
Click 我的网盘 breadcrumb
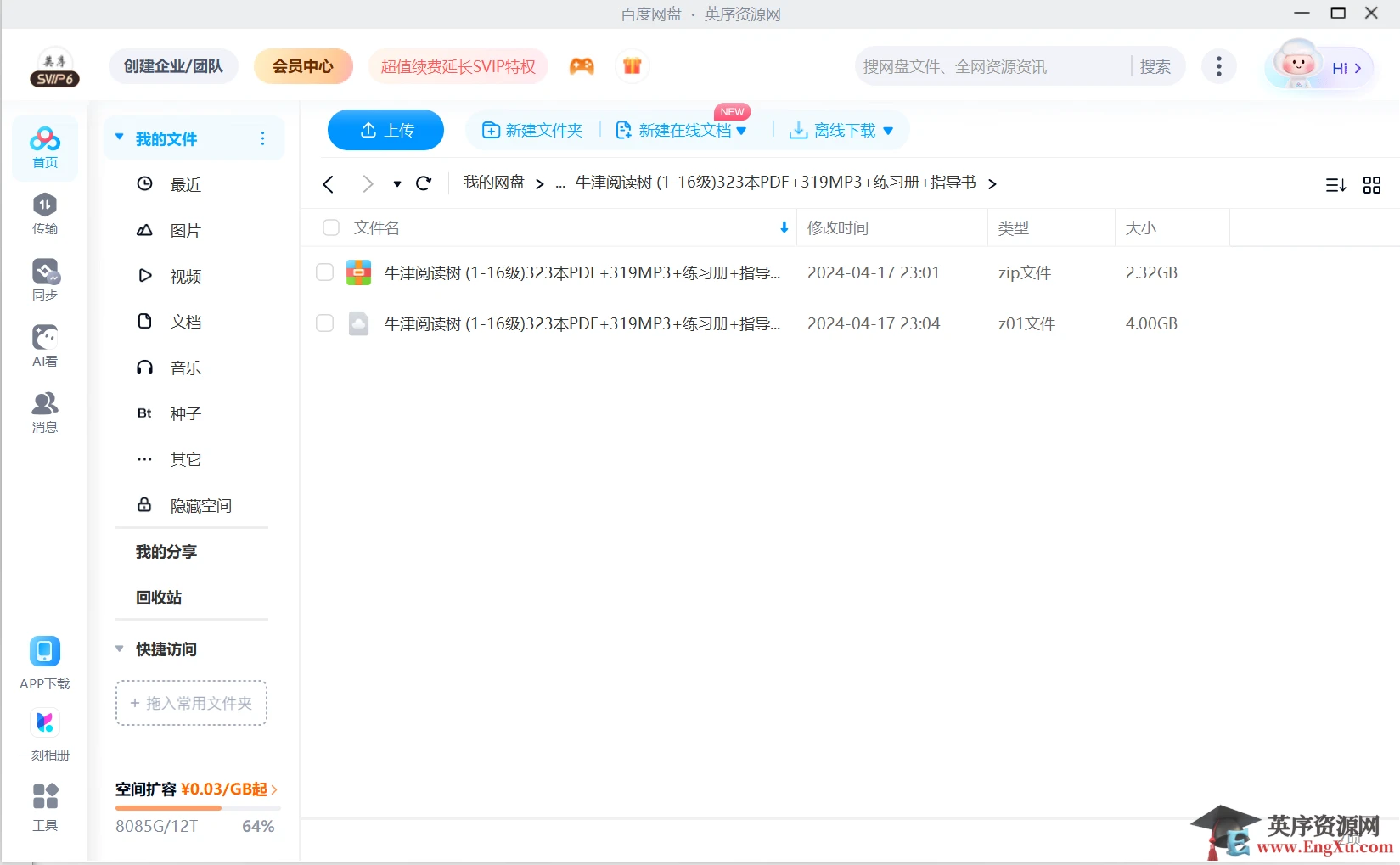494,183
